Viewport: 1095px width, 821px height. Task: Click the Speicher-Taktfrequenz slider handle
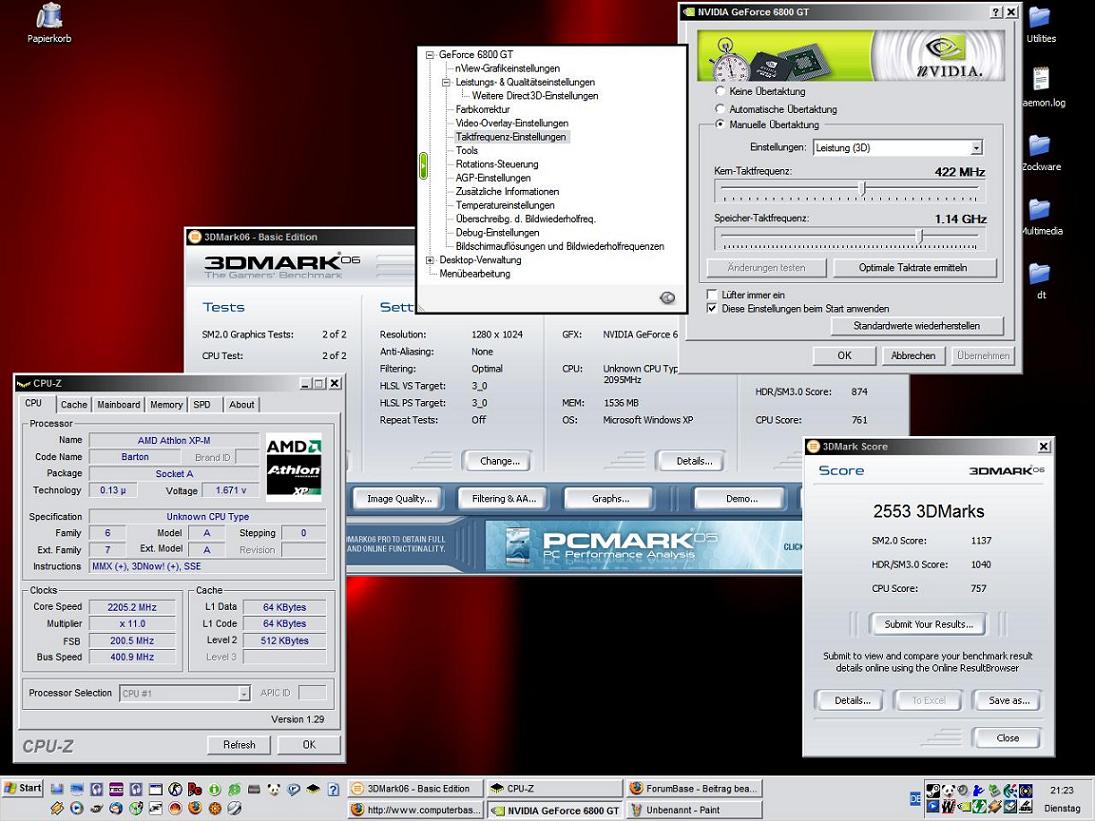pyautogui.click(x=920, y=237)
